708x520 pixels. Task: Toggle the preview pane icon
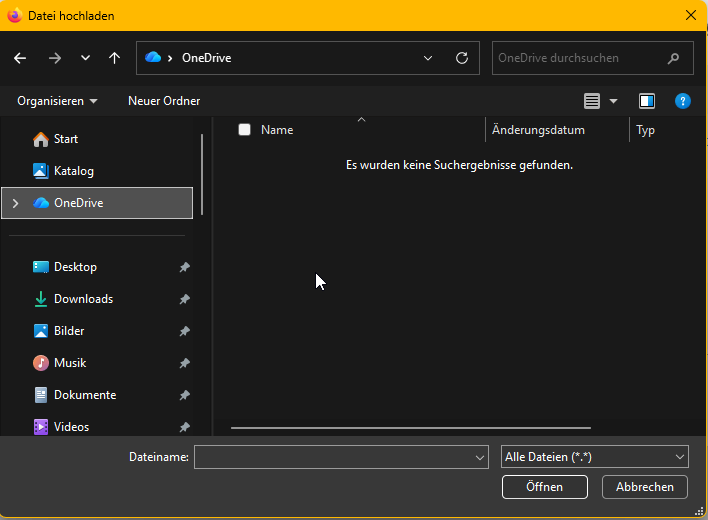(647, 101)
